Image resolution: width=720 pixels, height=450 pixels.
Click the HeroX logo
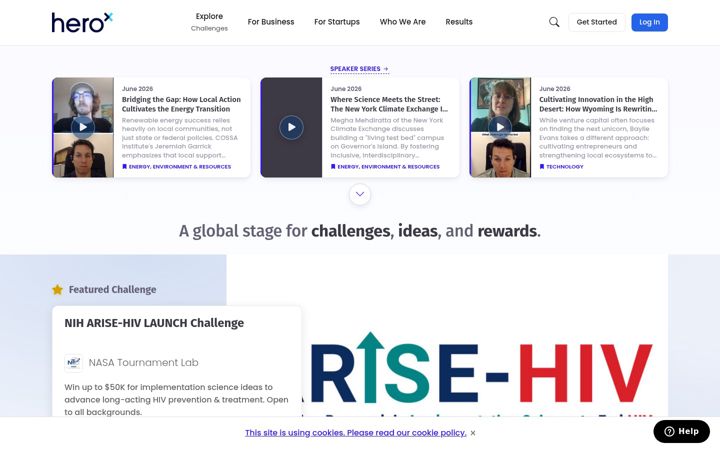(82, 22)
